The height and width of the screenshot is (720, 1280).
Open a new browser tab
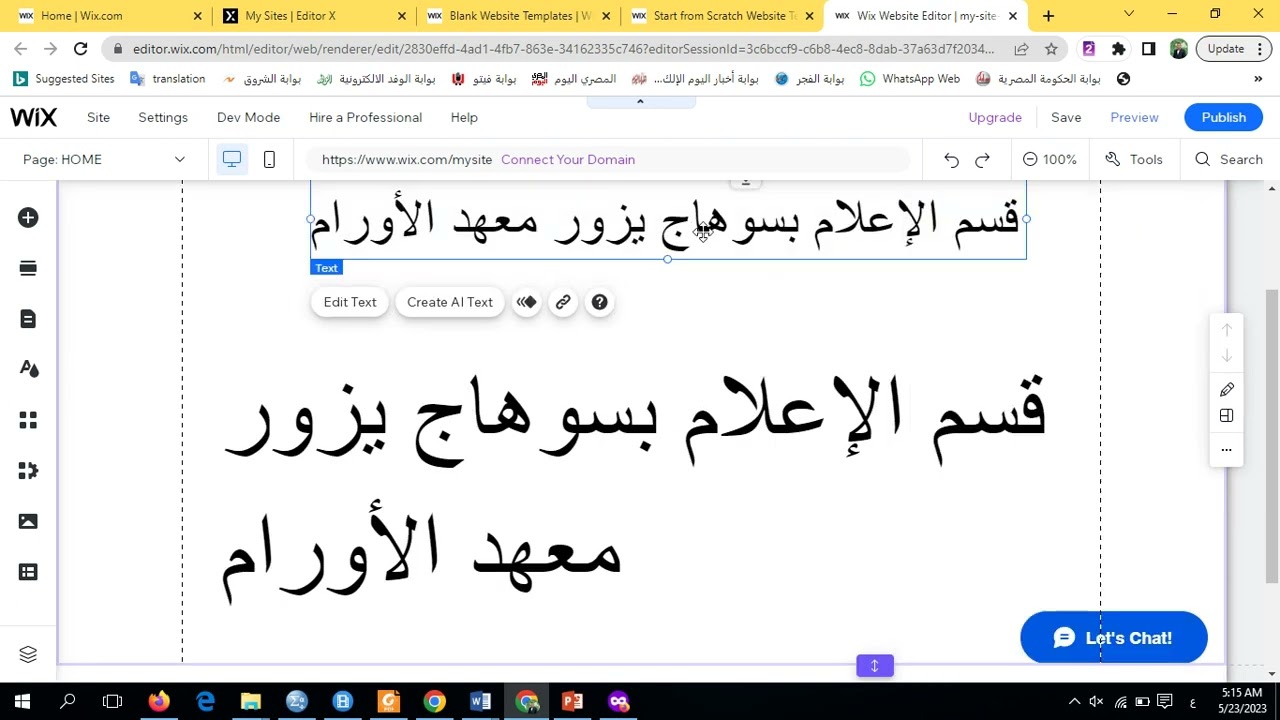pyautogui.click(x=1048, y=16)
